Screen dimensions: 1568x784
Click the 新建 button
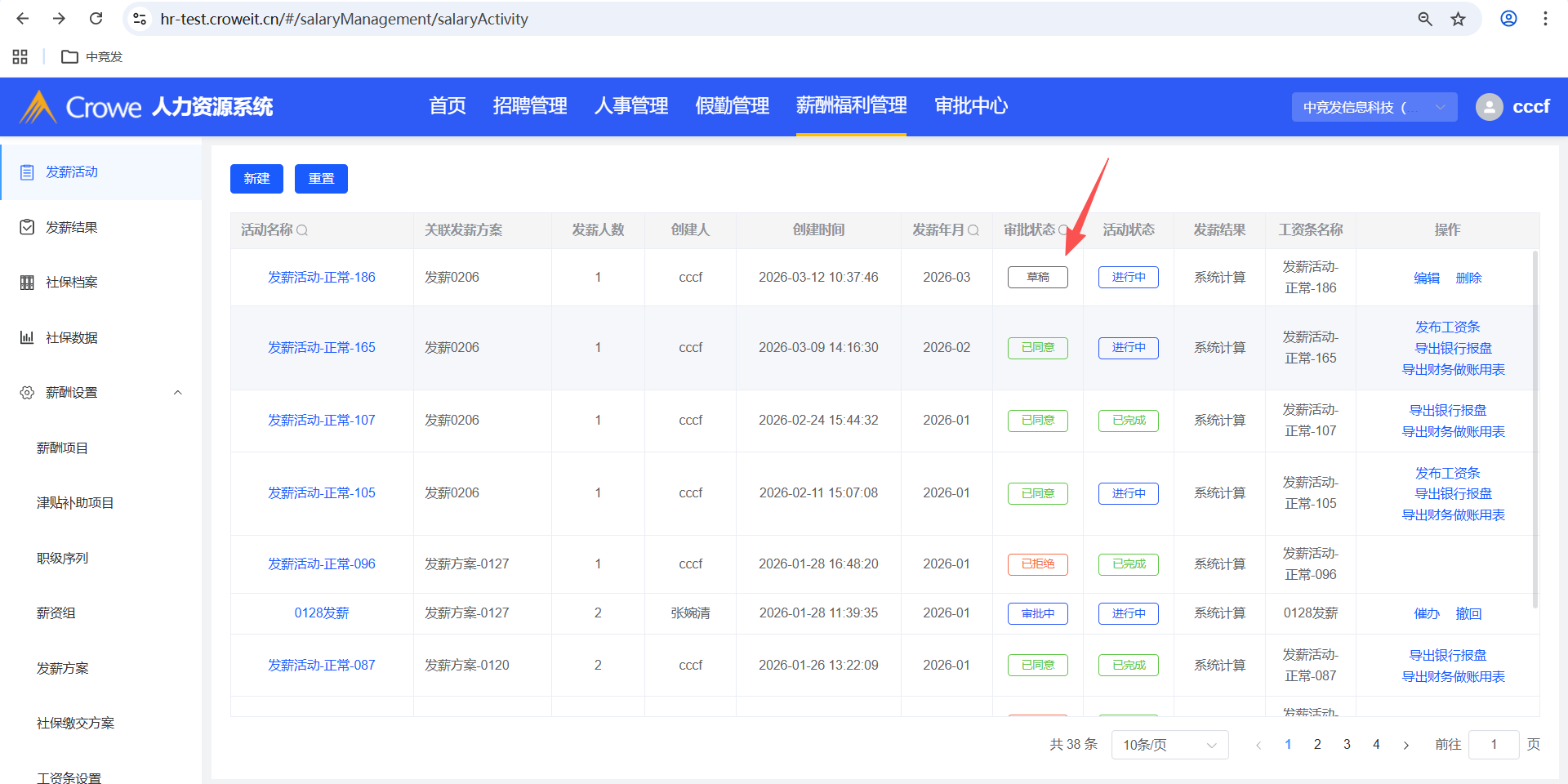coord(256,179)
